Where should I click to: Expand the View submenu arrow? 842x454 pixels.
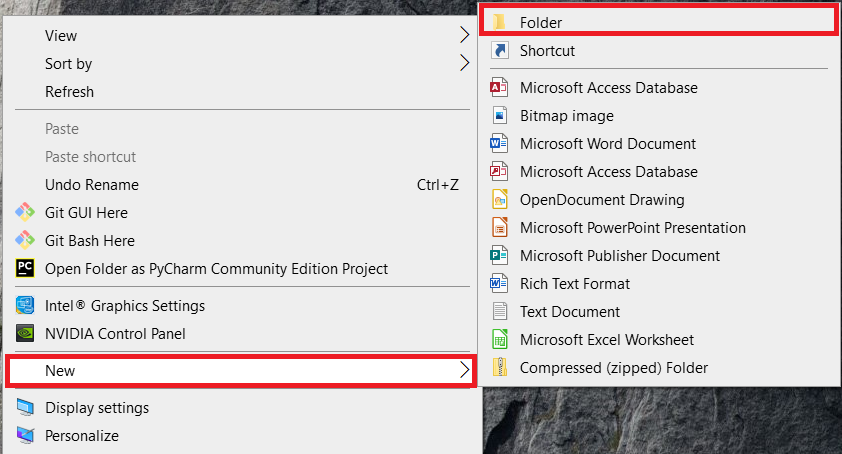[x=464, y=35]
